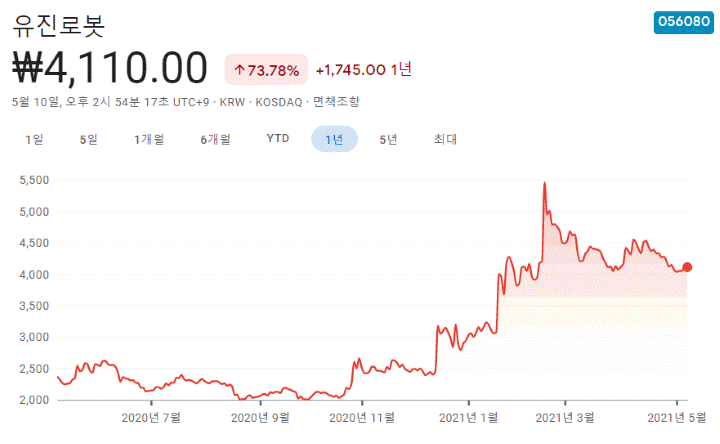The width and height of the screenshot is (720, 444).
Task: Click the ₩4,110.00 price value
Action: pyautogui.click(x=110, y=68)
